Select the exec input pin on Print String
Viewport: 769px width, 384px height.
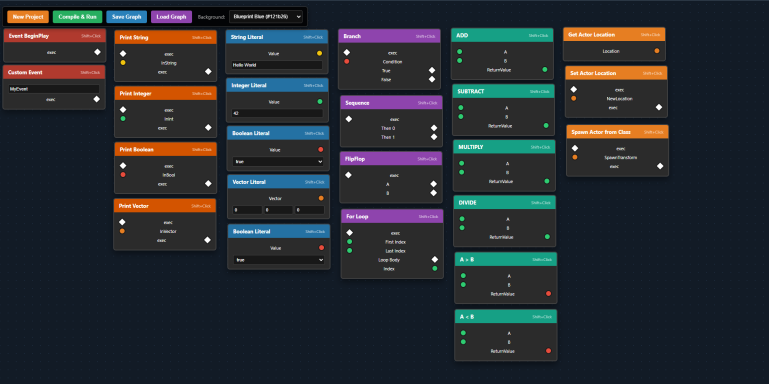[x=123, y=54]
